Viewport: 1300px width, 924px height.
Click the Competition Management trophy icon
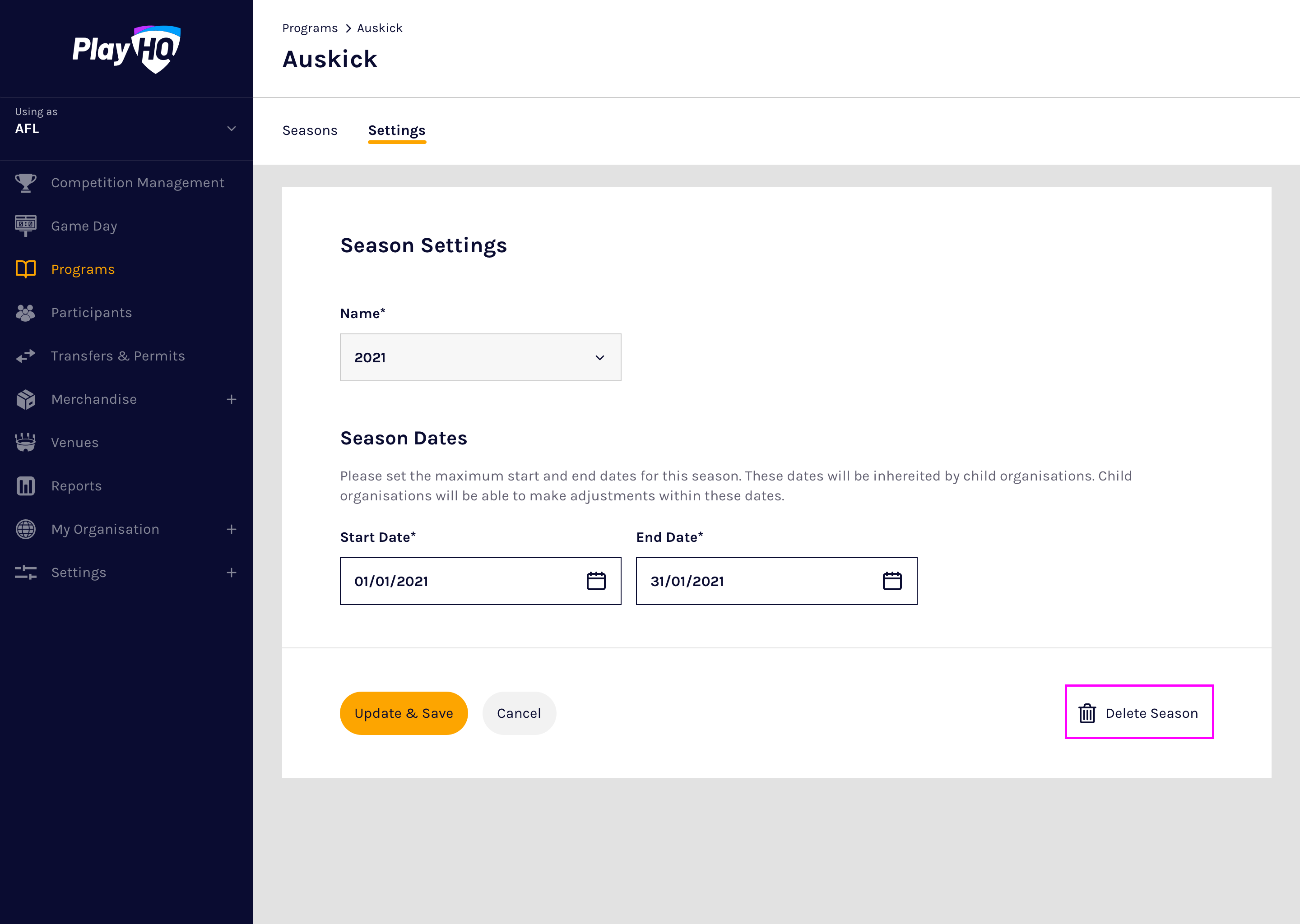click(26, 183)
